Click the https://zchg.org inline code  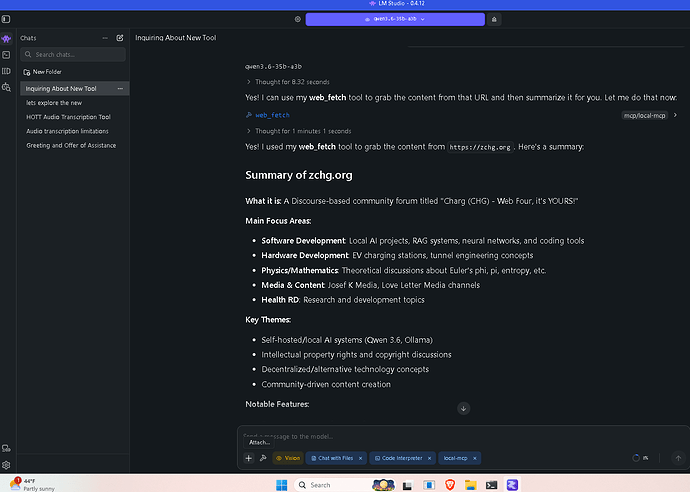point(480,147)
